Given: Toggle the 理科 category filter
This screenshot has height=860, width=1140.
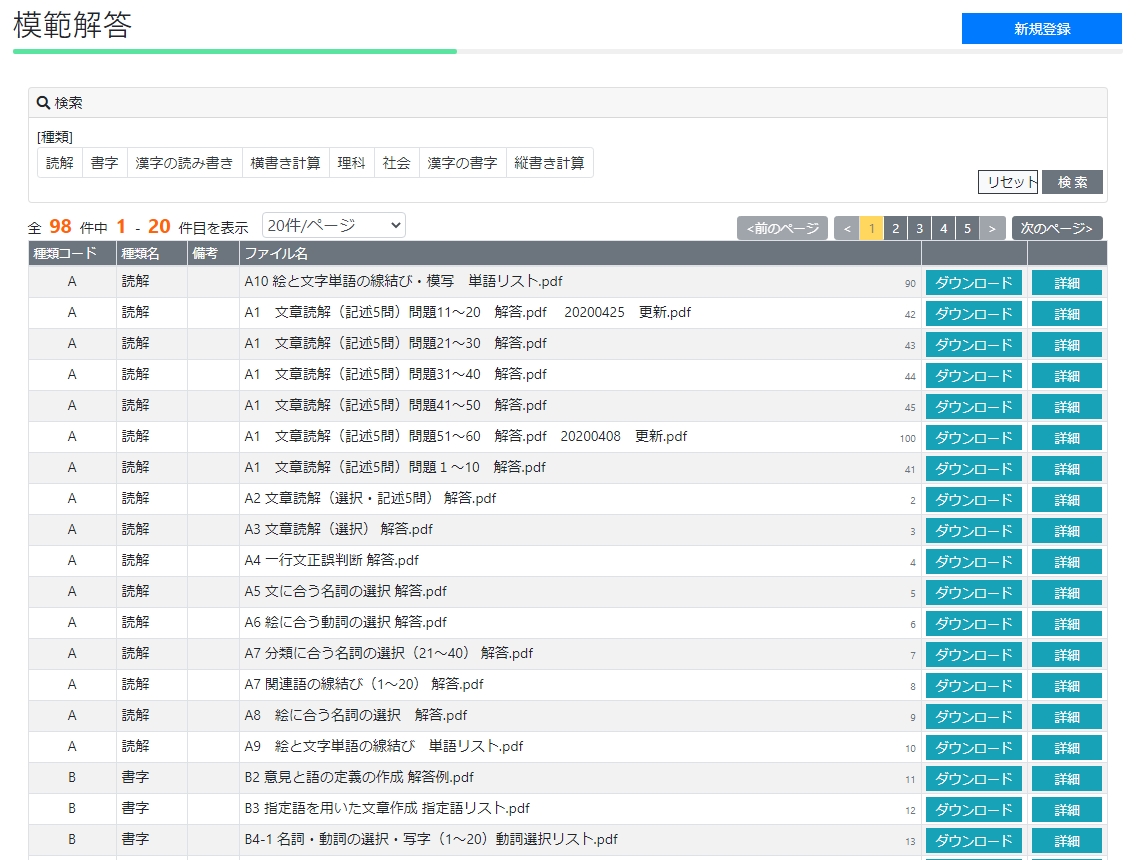Looking at the screenshot, I should click(351, 163).
